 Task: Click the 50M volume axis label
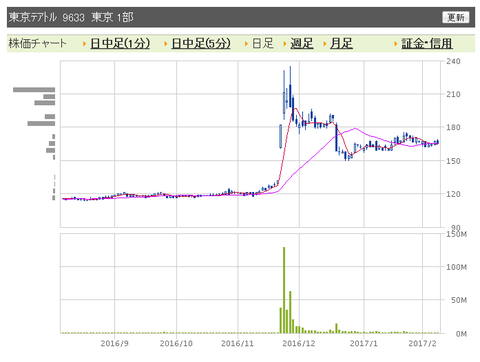click(x=459, y=300)
